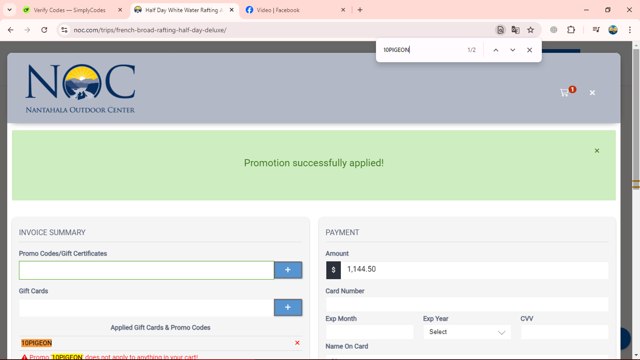The height and width of the screenshot is (360, 640).
Task: Click the NOC Nantahala Outdoor Center logo
Action: click(x=80, y=88)
